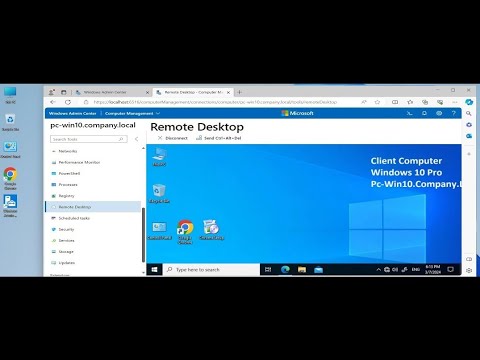Open local desktop Control Panel icon
Screen dimensions: 480x360
point(10,149)
